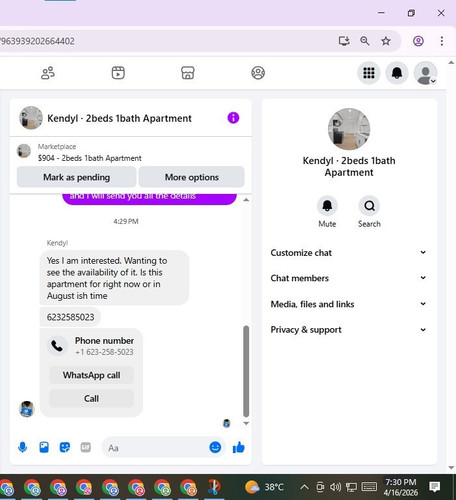Record a voice clip with the microphone icon
Image resolution: width=456 pixels, height=500 pixels.
[23, 447]
